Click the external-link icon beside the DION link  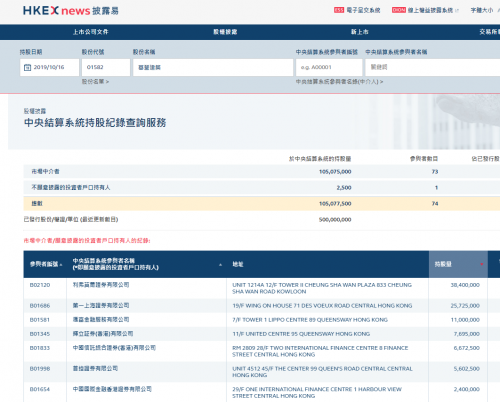pos(457,11)
